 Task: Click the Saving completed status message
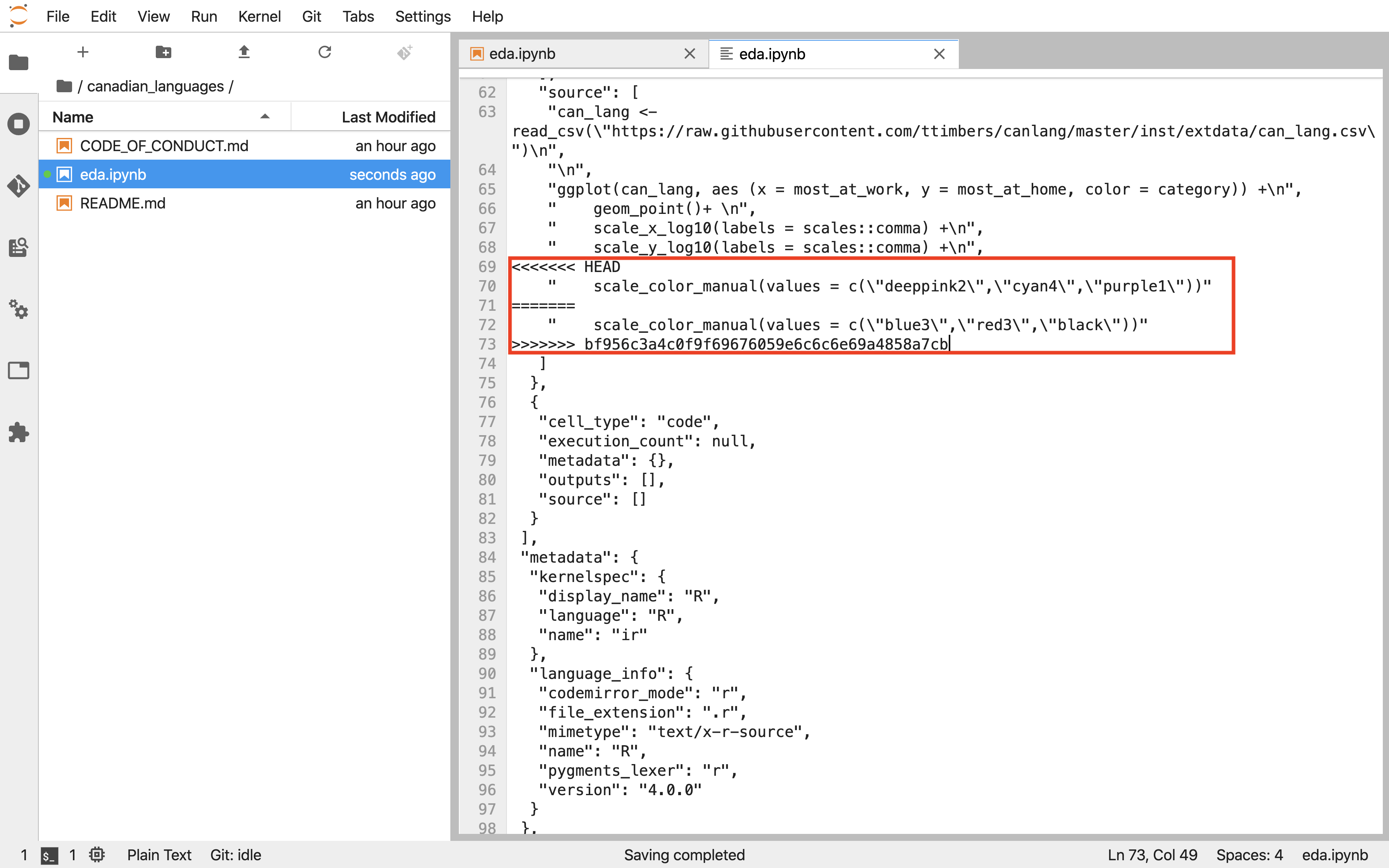click(x=684, y=855)
